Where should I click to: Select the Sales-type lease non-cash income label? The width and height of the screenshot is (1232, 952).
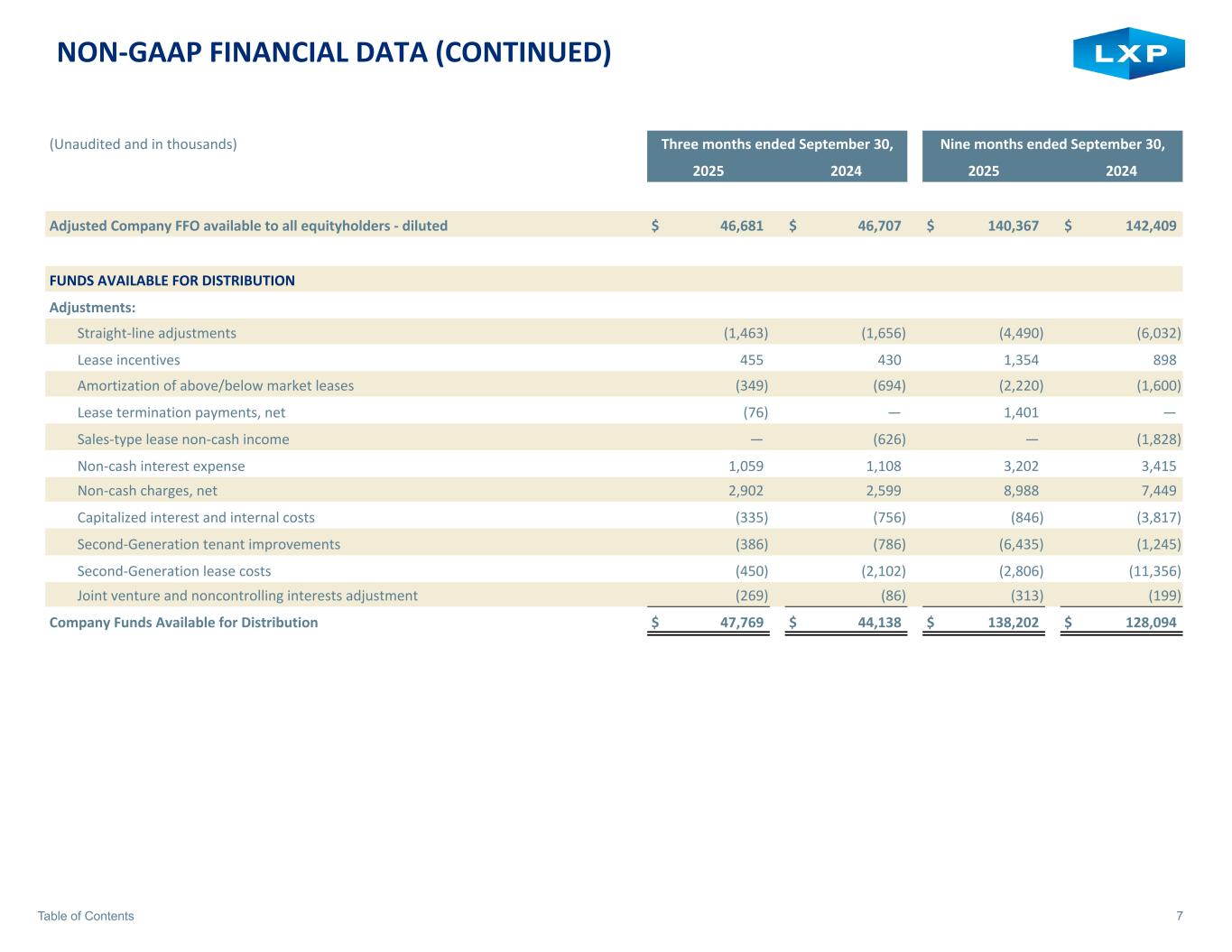coord(183,439)
